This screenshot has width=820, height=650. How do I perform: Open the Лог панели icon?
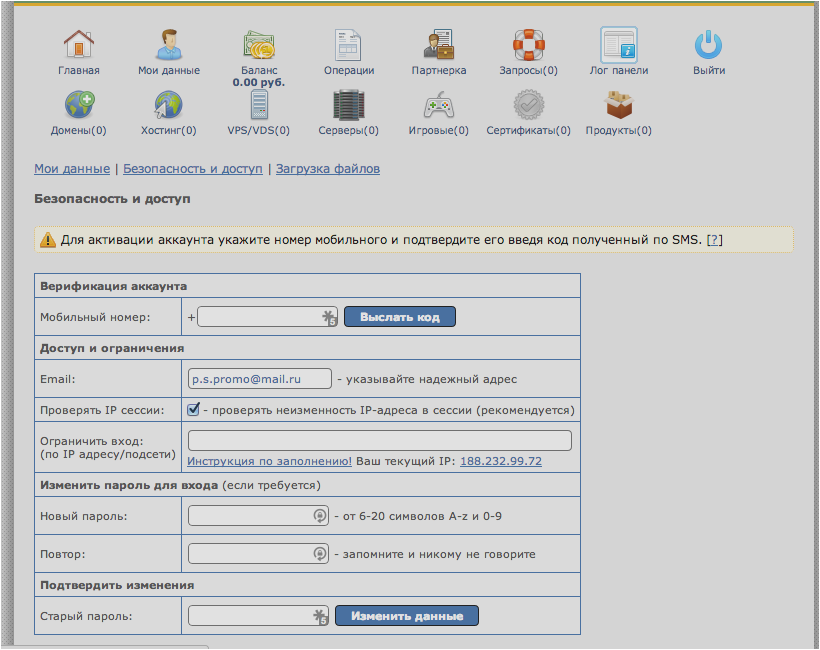click(619, 45)
